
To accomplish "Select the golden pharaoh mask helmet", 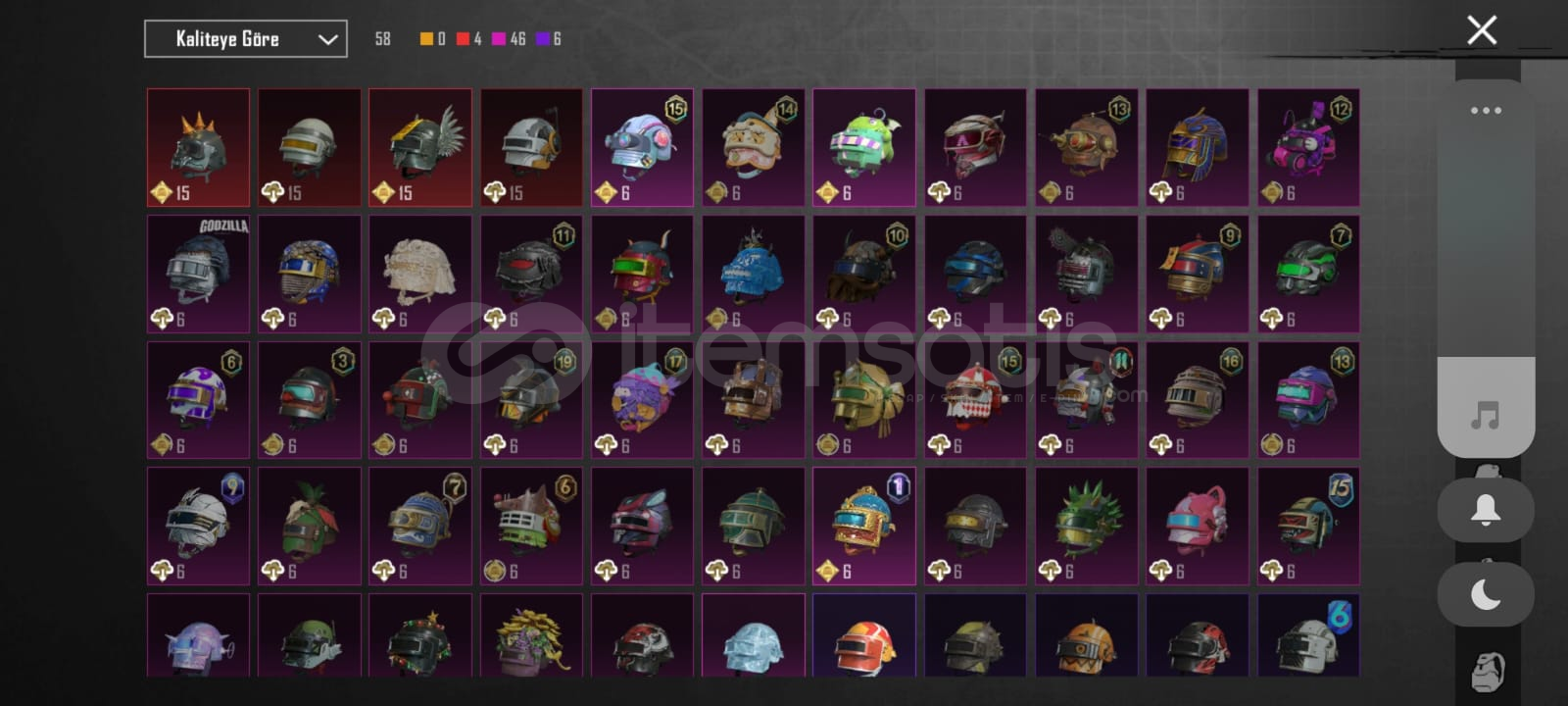I will 864,400.
